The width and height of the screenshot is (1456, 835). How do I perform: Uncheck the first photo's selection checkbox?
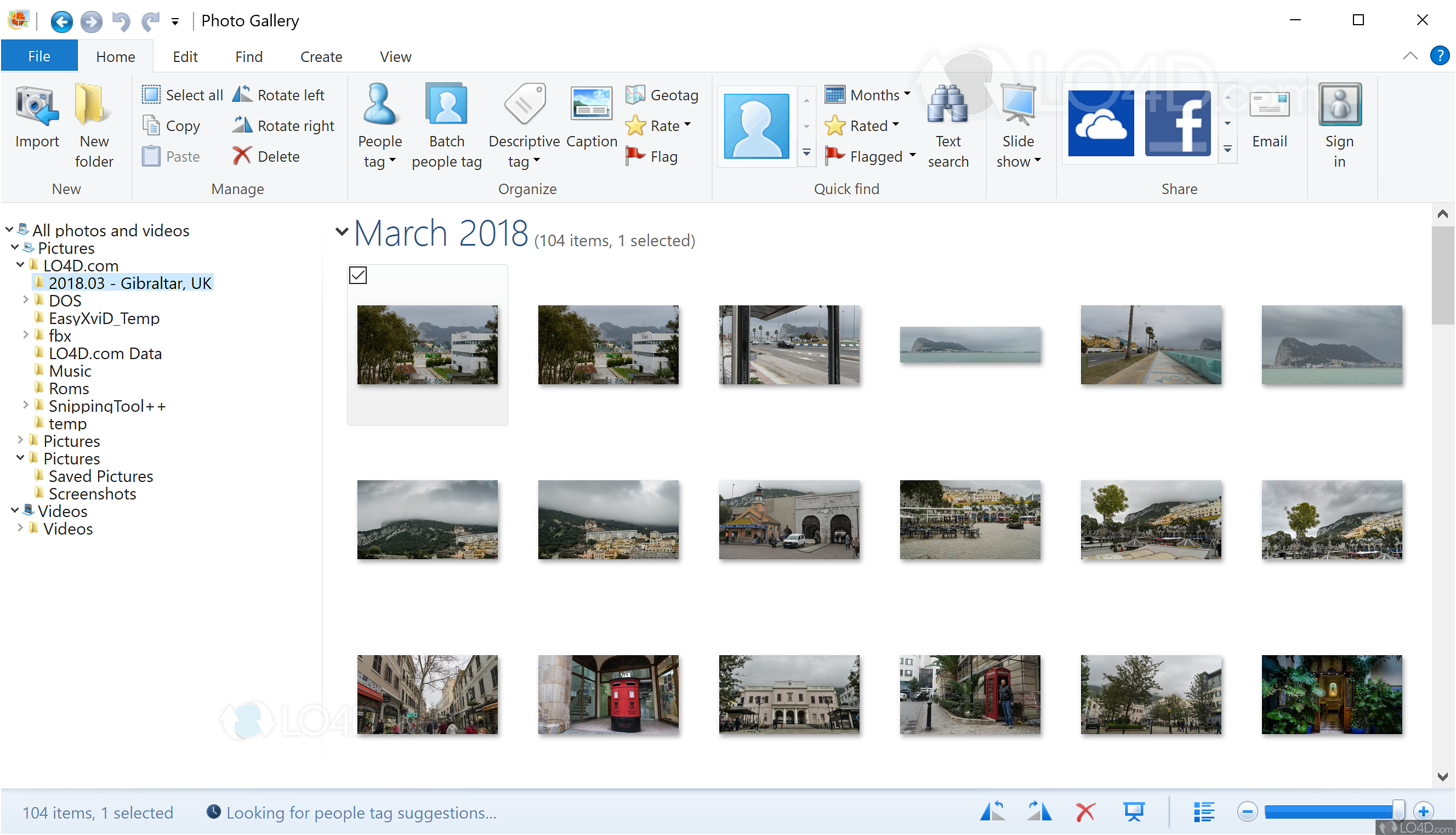[357, 275]
